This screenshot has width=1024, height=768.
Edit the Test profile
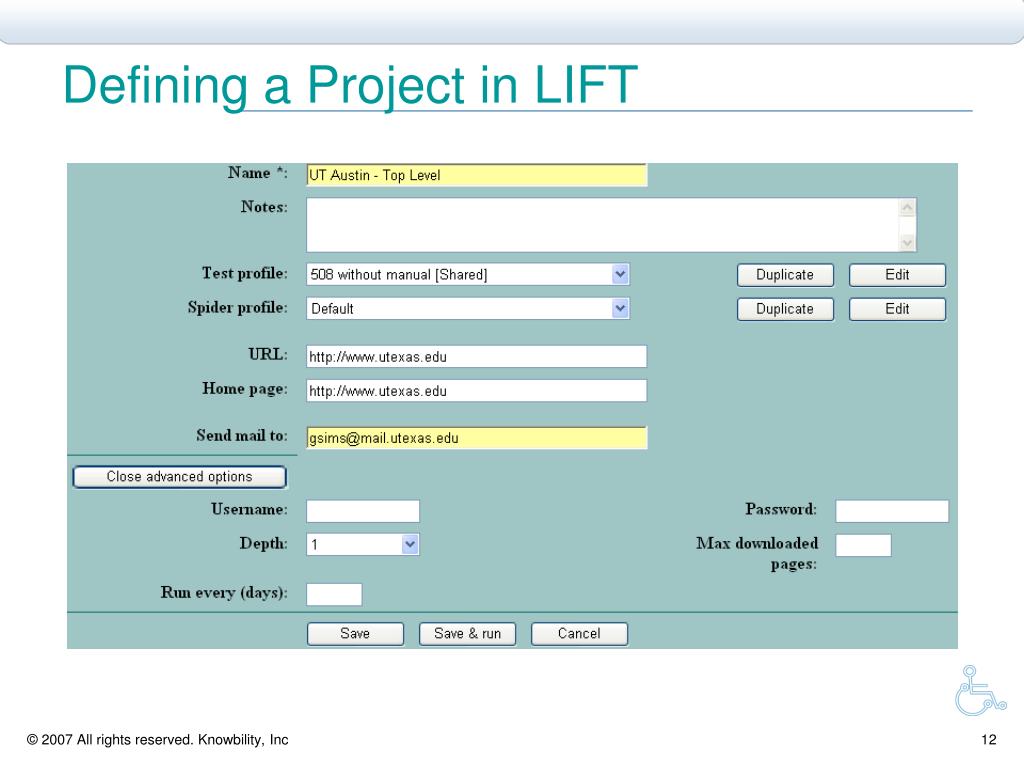tap(897, 275)
